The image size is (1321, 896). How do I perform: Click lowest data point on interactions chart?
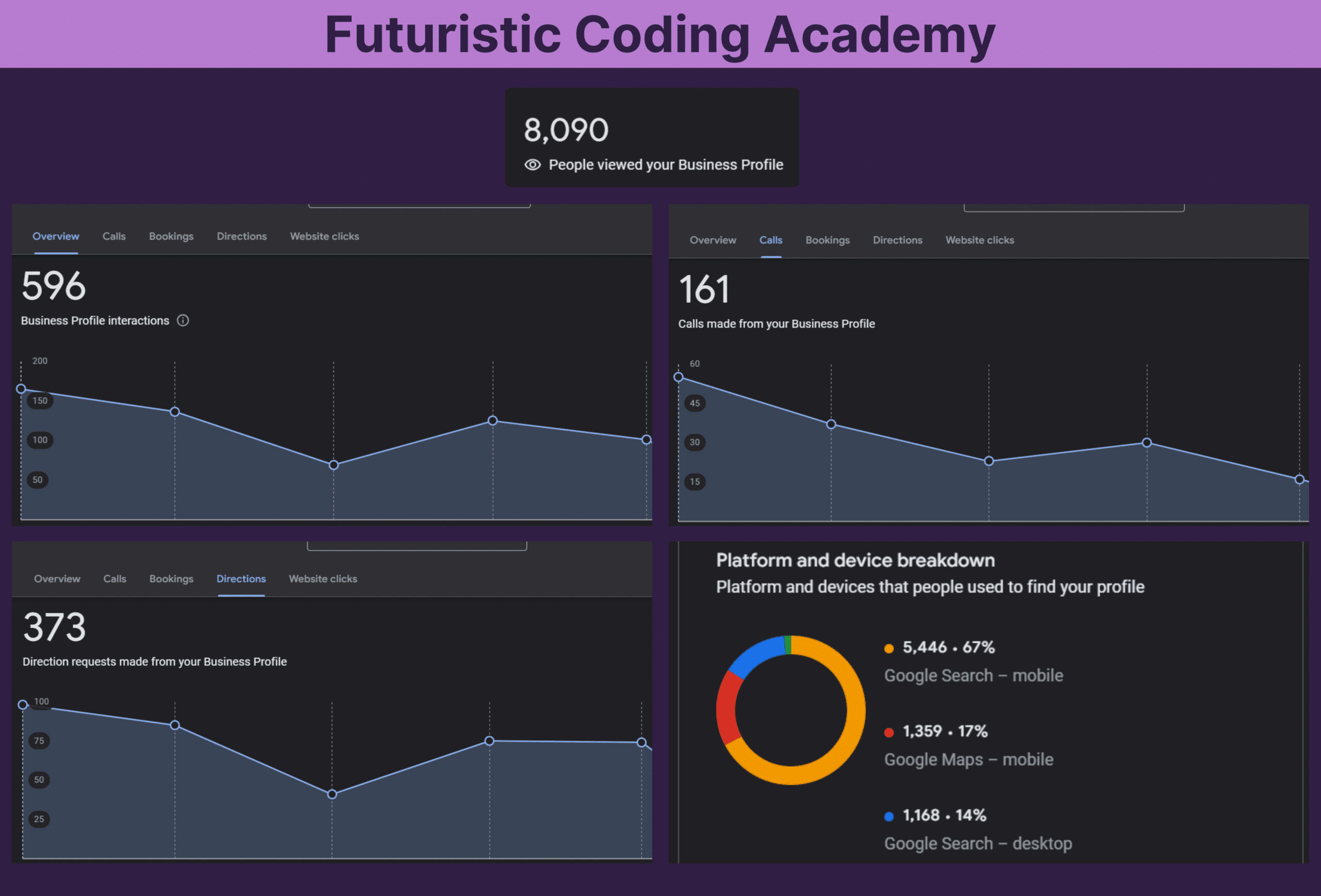[334, 465]
